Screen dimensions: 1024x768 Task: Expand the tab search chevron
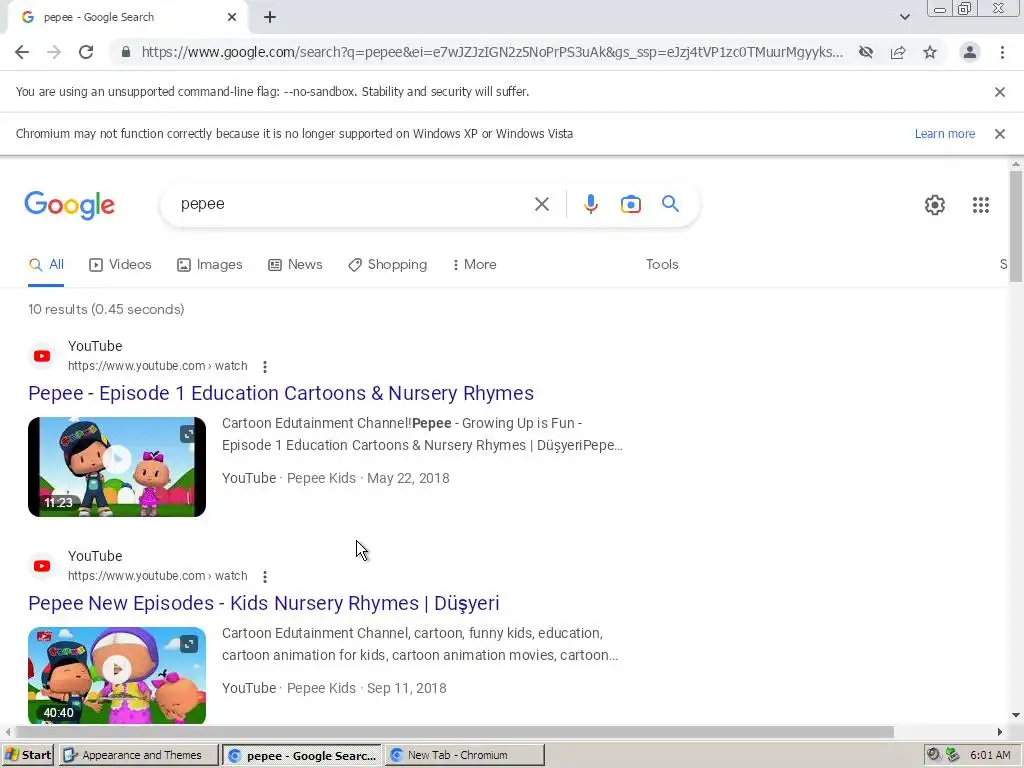(904, 17)
